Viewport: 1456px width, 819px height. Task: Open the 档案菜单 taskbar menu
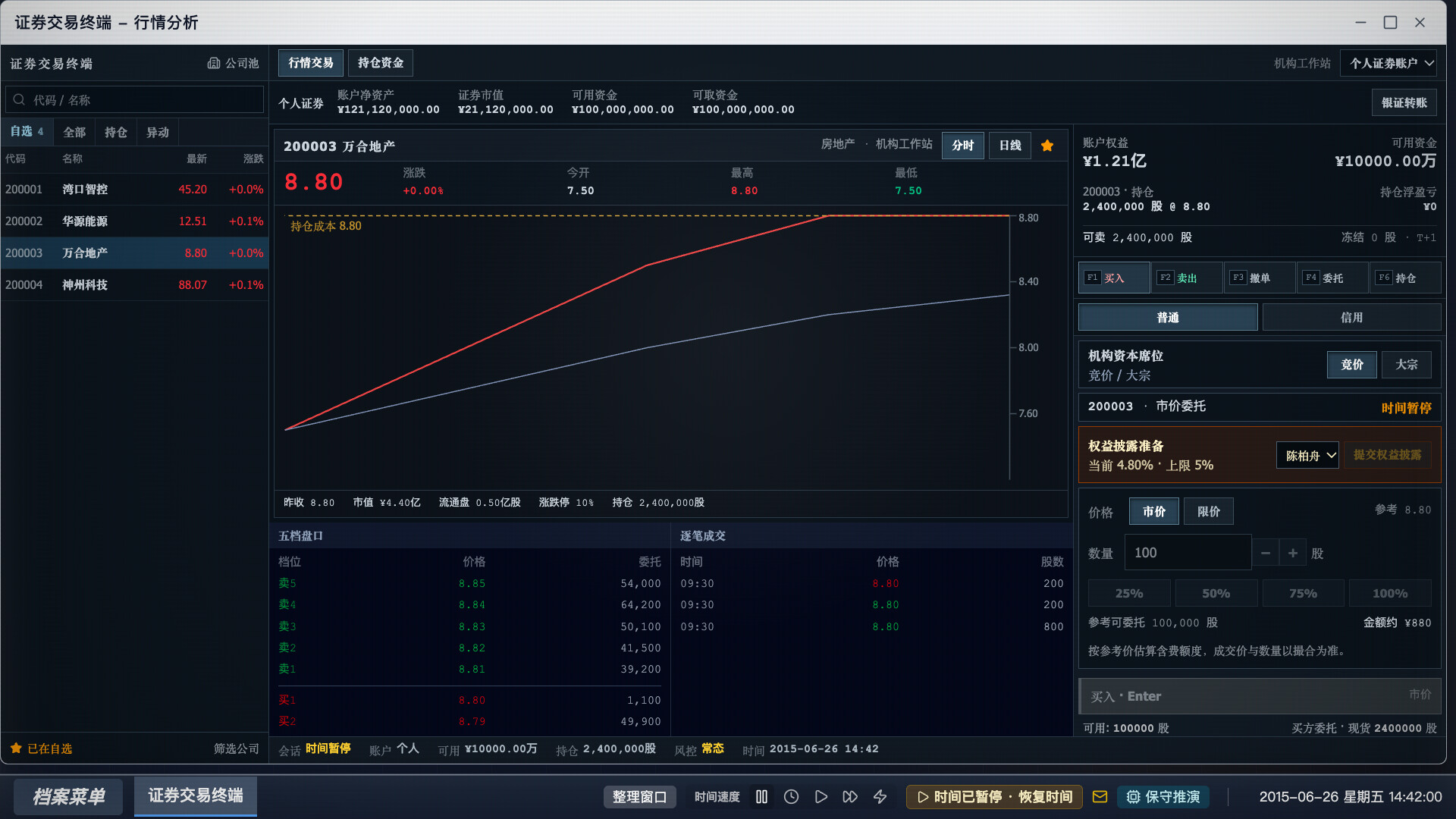pos(68,796)
